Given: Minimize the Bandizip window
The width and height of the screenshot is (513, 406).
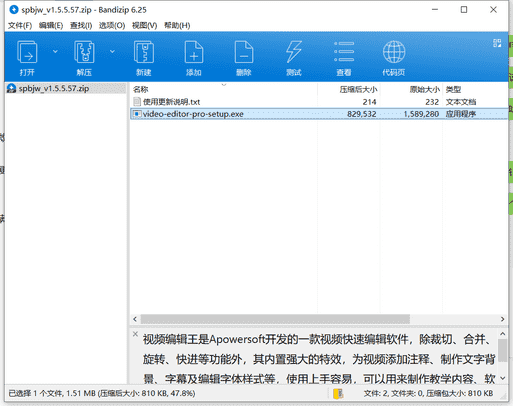Looking at the screenshot, I should click(435, 10).
